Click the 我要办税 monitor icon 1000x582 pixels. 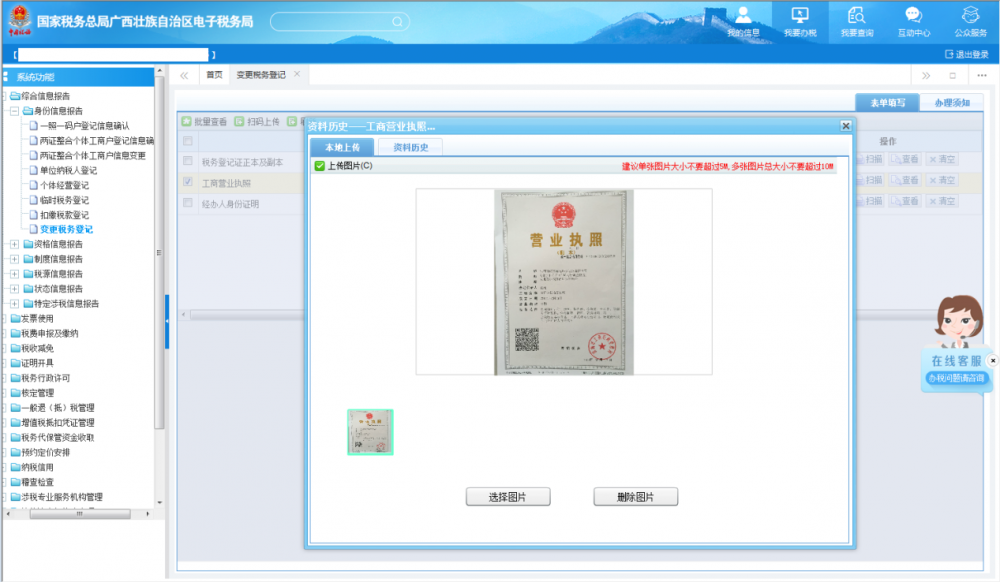click(x=799, y=15)
